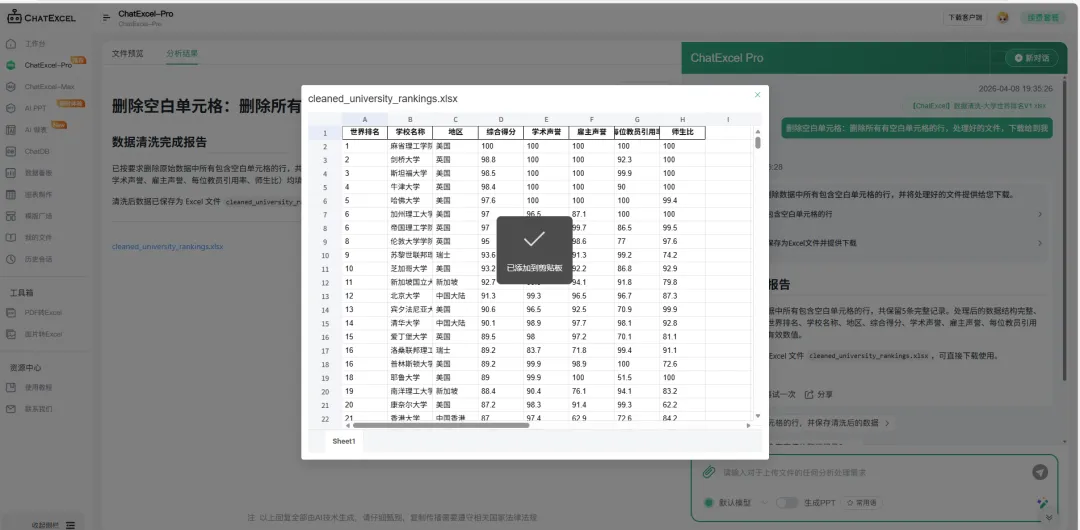Open the PDF转Excel tool

pos(43,312)
